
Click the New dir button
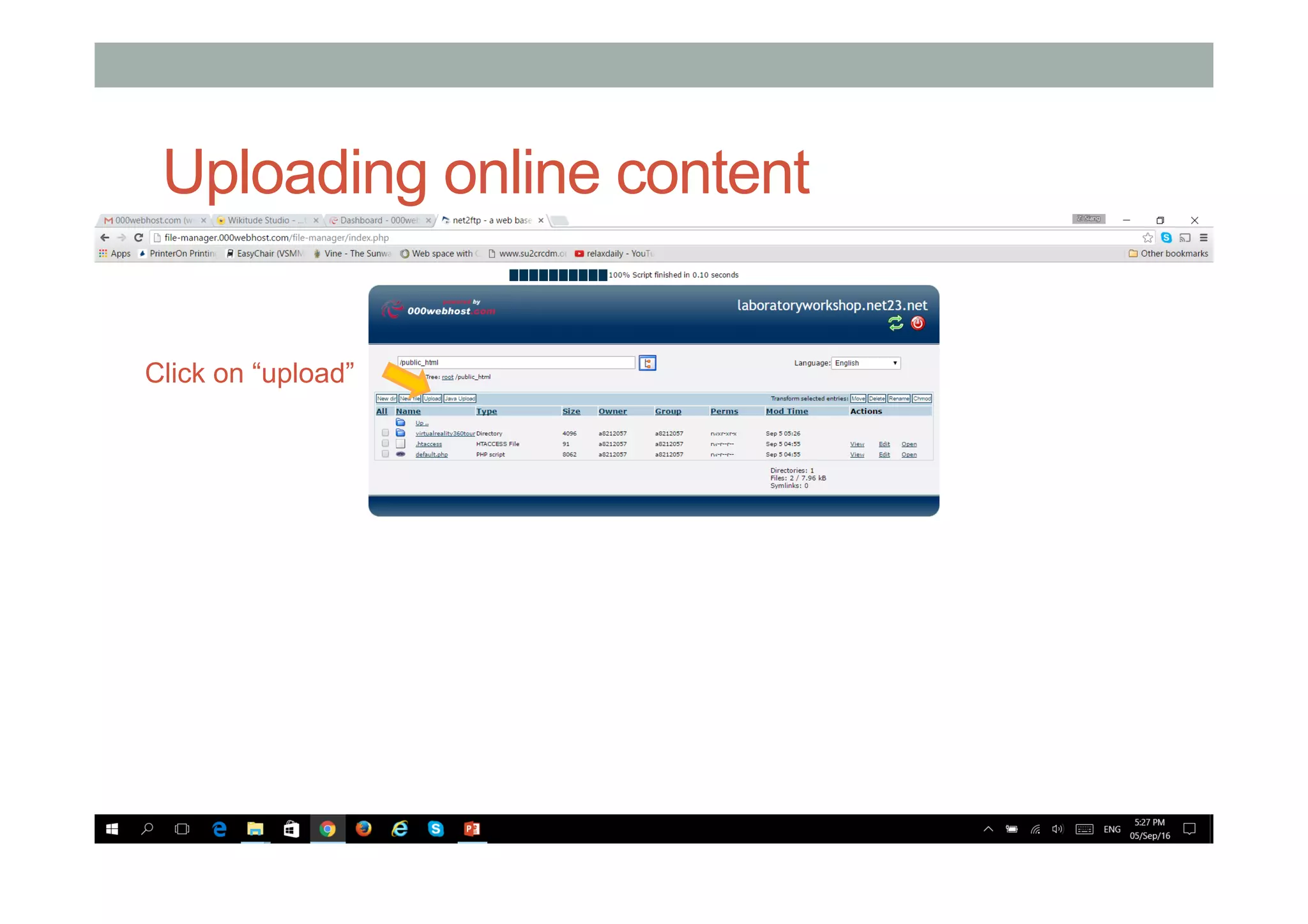386,398
